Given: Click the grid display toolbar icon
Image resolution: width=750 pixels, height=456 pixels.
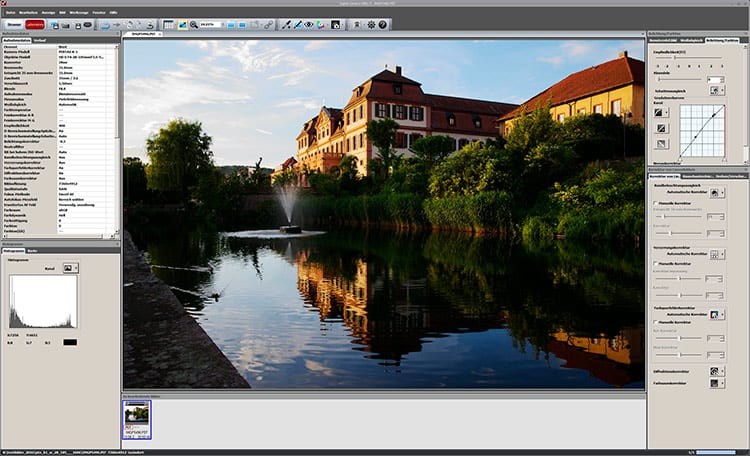Looking at the screenshot, I should click(168, 23).
